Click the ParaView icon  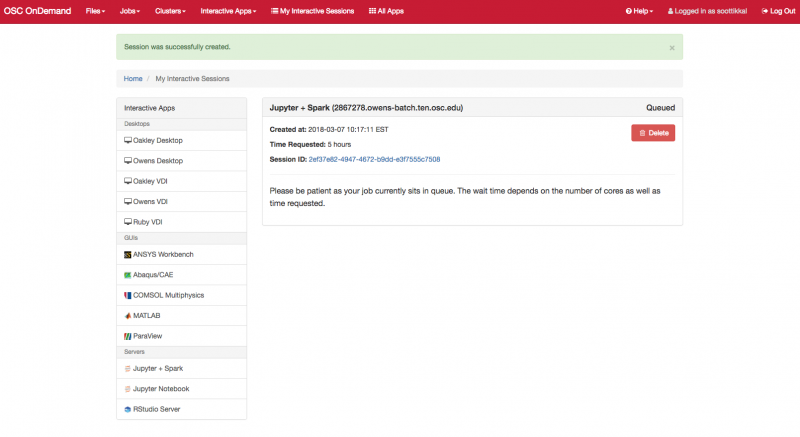pos(128,336)
